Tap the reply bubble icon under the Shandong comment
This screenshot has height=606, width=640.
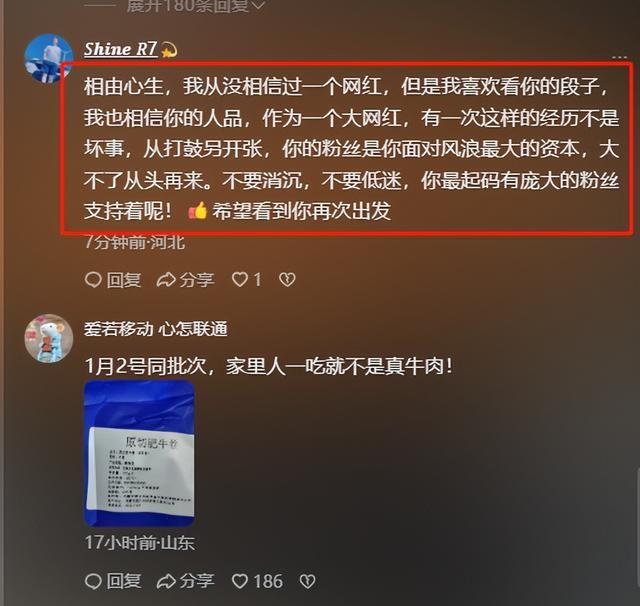pyautogui.click(x=93, y=581)
